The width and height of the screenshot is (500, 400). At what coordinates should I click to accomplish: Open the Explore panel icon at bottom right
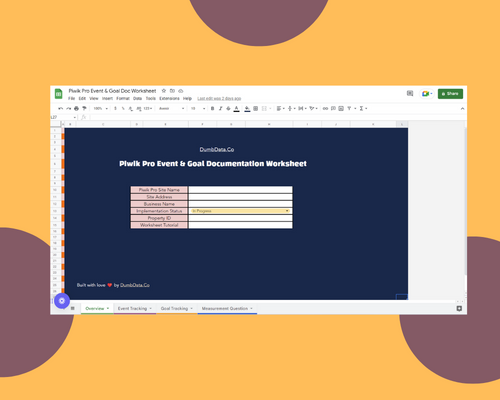(x=459, y=308)
